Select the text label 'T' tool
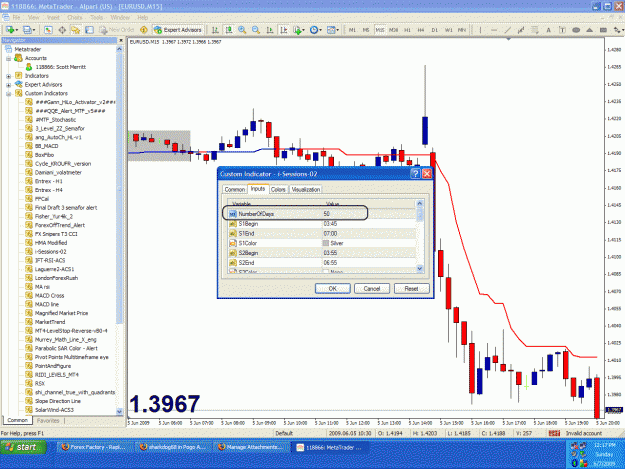 click(x=562, y=30)
